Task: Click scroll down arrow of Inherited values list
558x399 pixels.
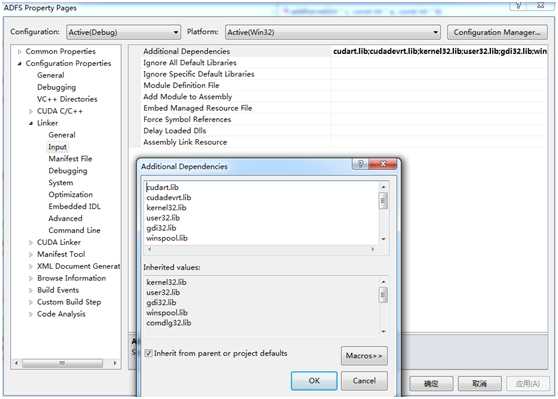Action: tap(383, 332)
